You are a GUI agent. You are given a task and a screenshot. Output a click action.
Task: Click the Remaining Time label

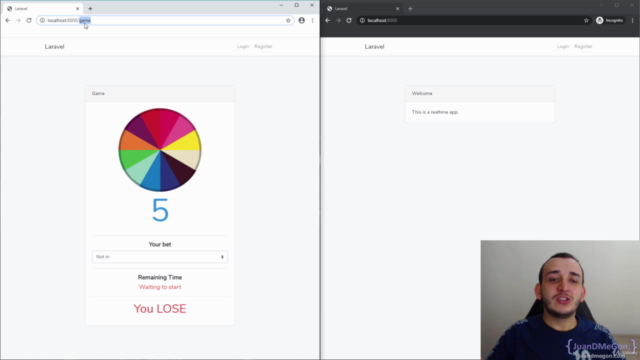point(160,277)
